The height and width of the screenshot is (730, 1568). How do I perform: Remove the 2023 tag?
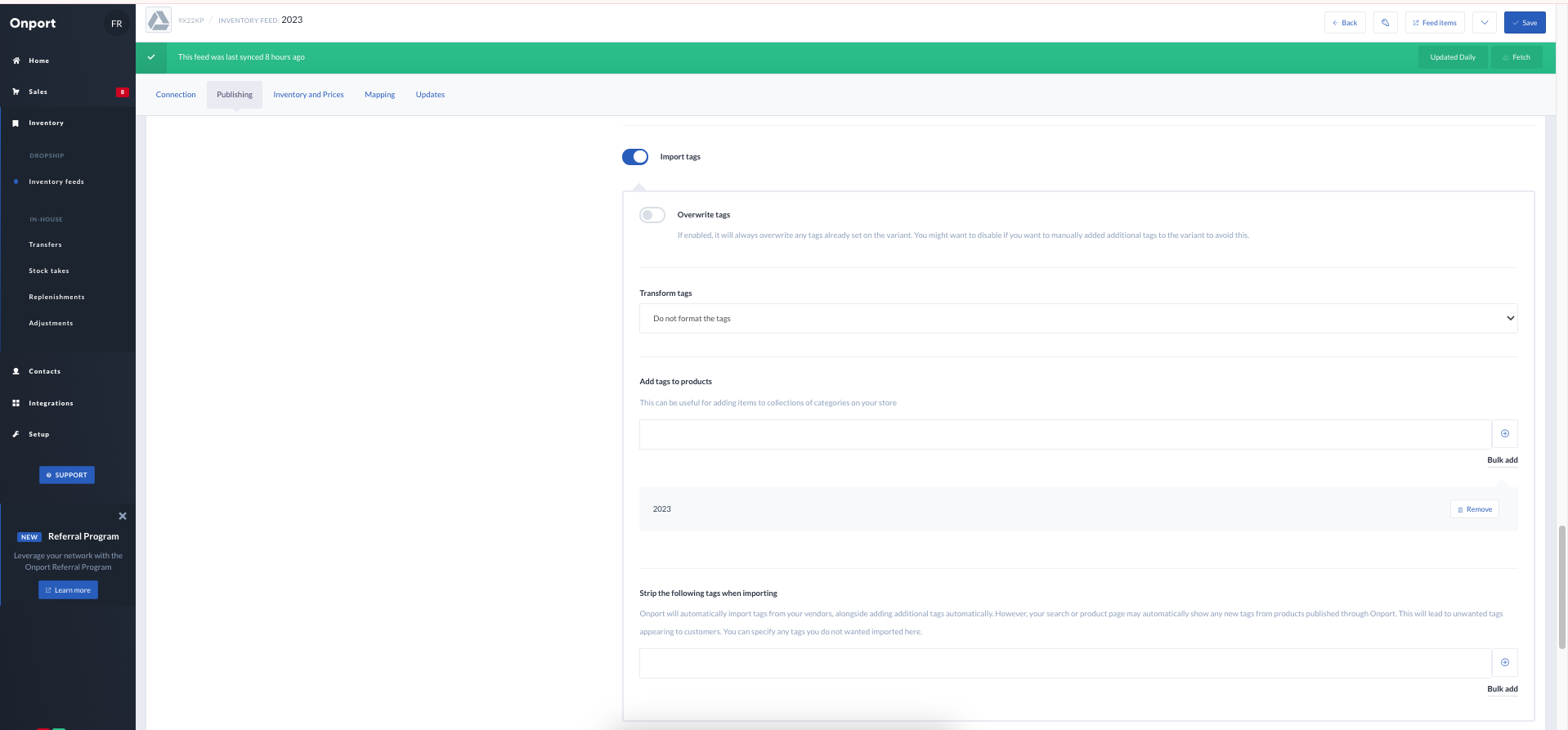1475,509
